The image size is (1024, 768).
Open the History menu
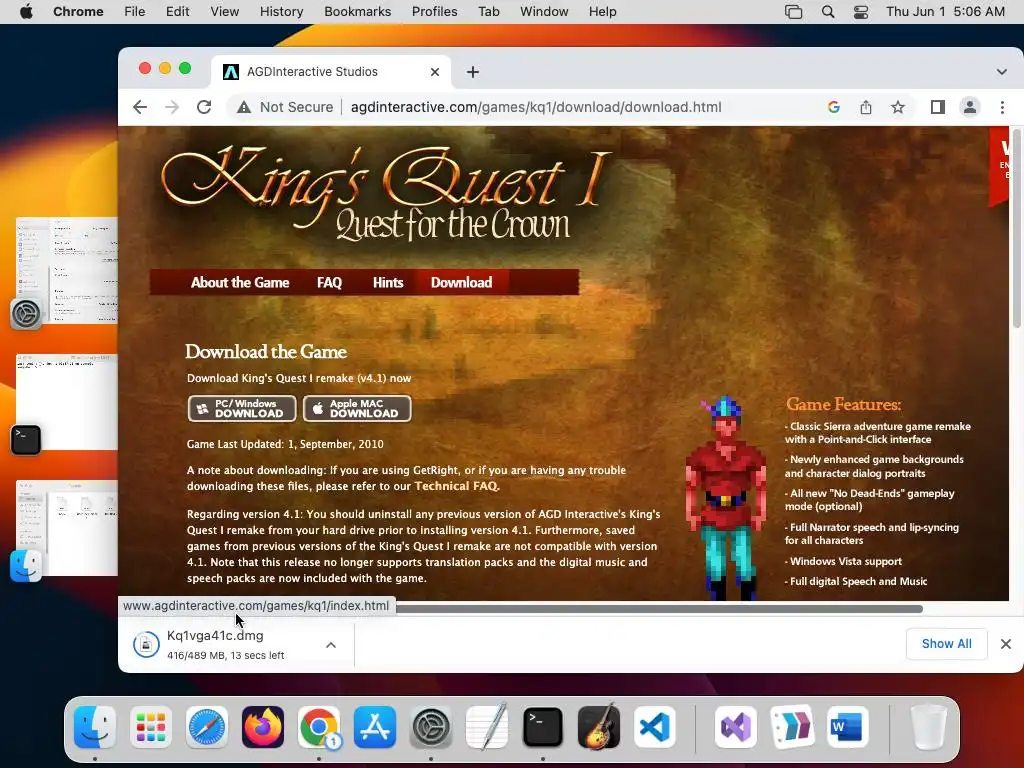281,12
